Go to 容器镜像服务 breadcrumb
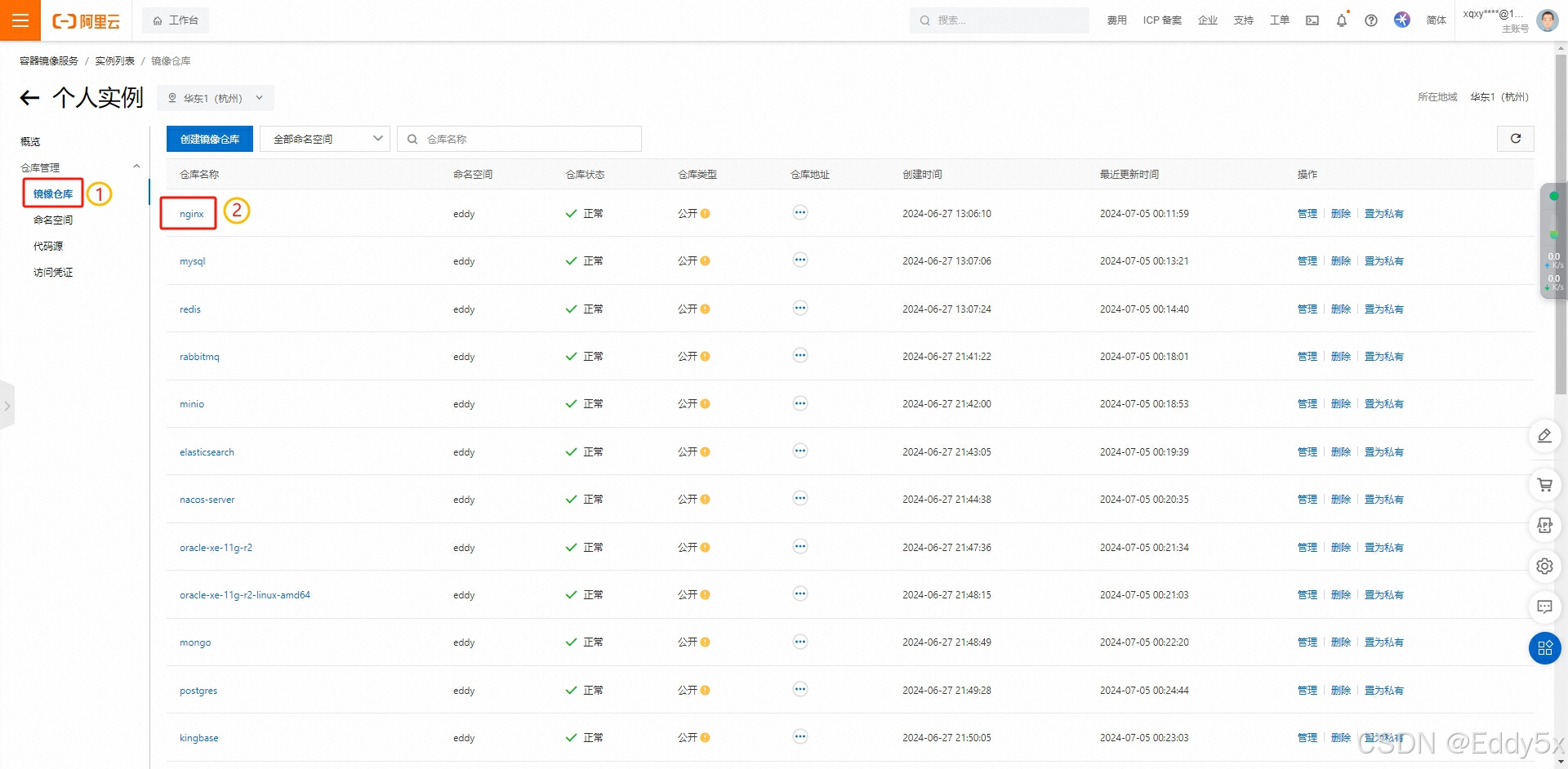Screen dimensions: 1568x769 point(49,61)
